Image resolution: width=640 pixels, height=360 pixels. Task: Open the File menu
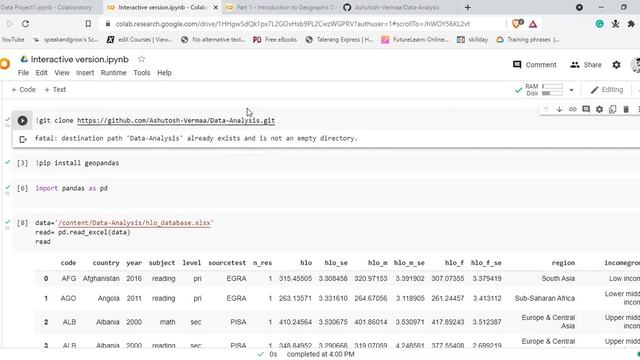tap(23, 73)
